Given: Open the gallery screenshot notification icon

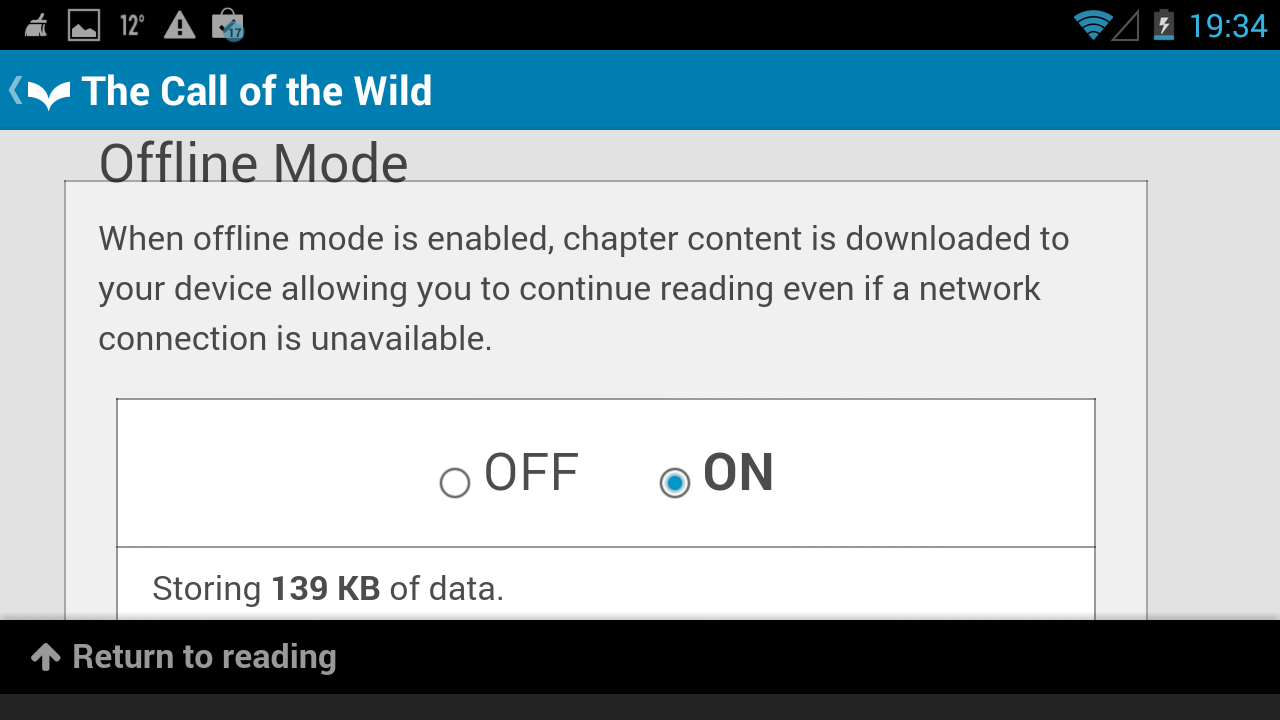Looking at the screenshot, I should tap(83, 23).
